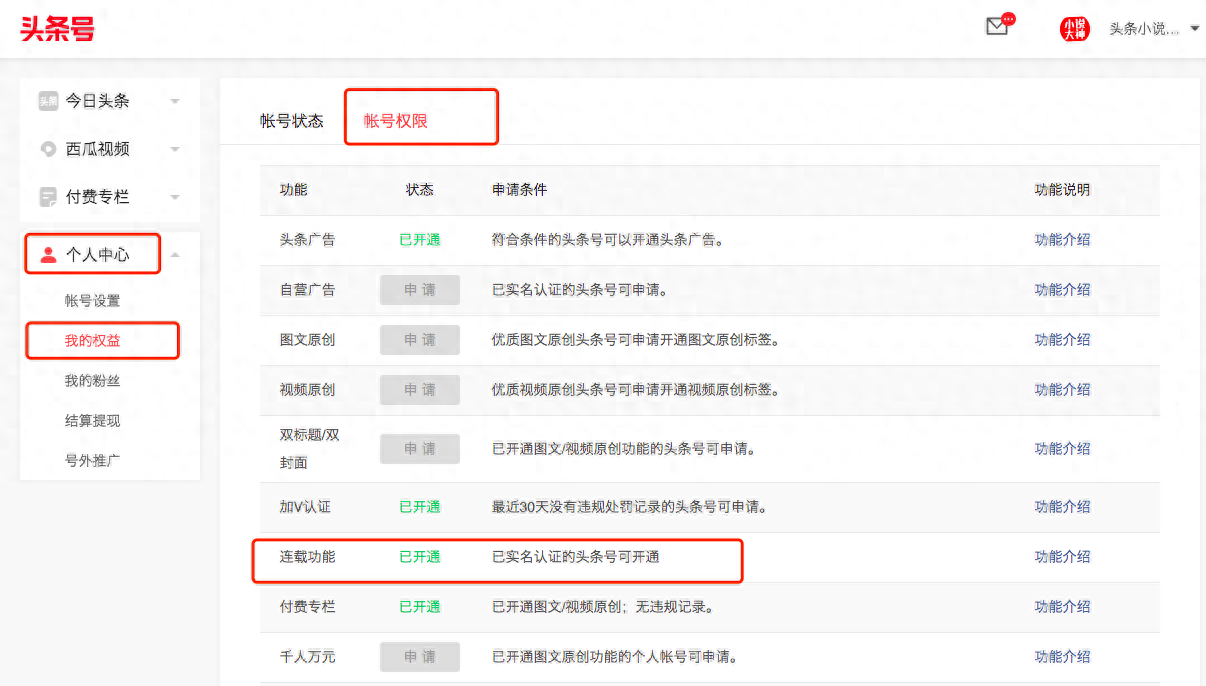The height and width of the screenshot is (686, 1206).
Task: Click the 今日头条 sidebar icon
Action: pyautogui.click(x=48, y=101)
